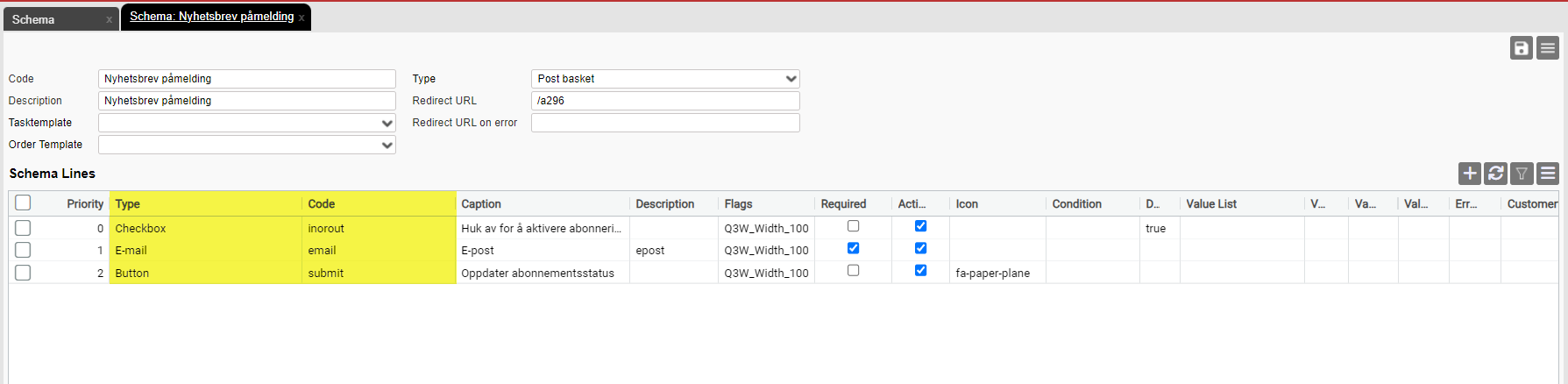This screenshot has height=384, width=1568.
Task: Click the E-post caption cell
Action: click(x=543, y=250)
